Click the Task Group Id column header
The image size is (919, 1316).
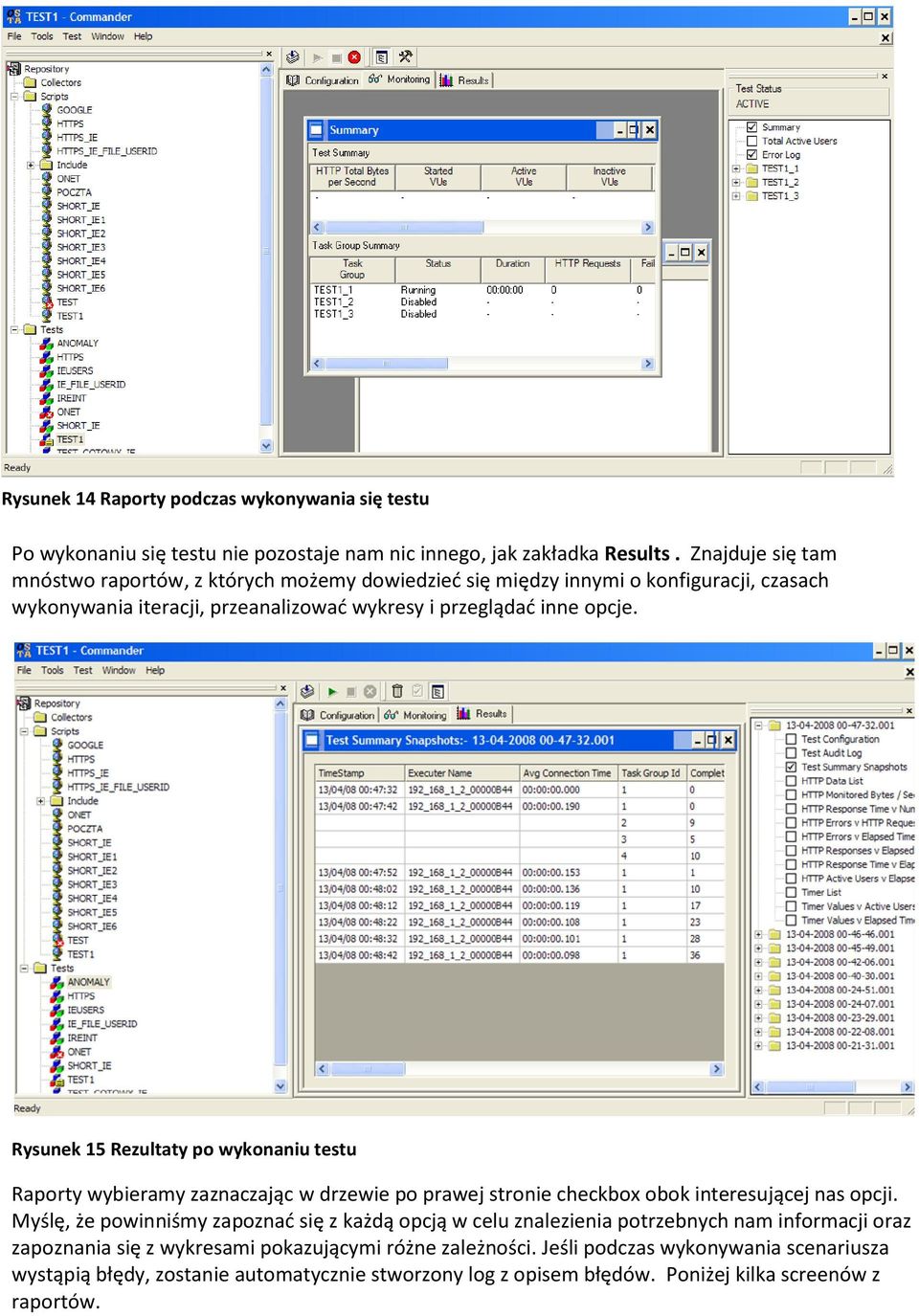point(652,772)
